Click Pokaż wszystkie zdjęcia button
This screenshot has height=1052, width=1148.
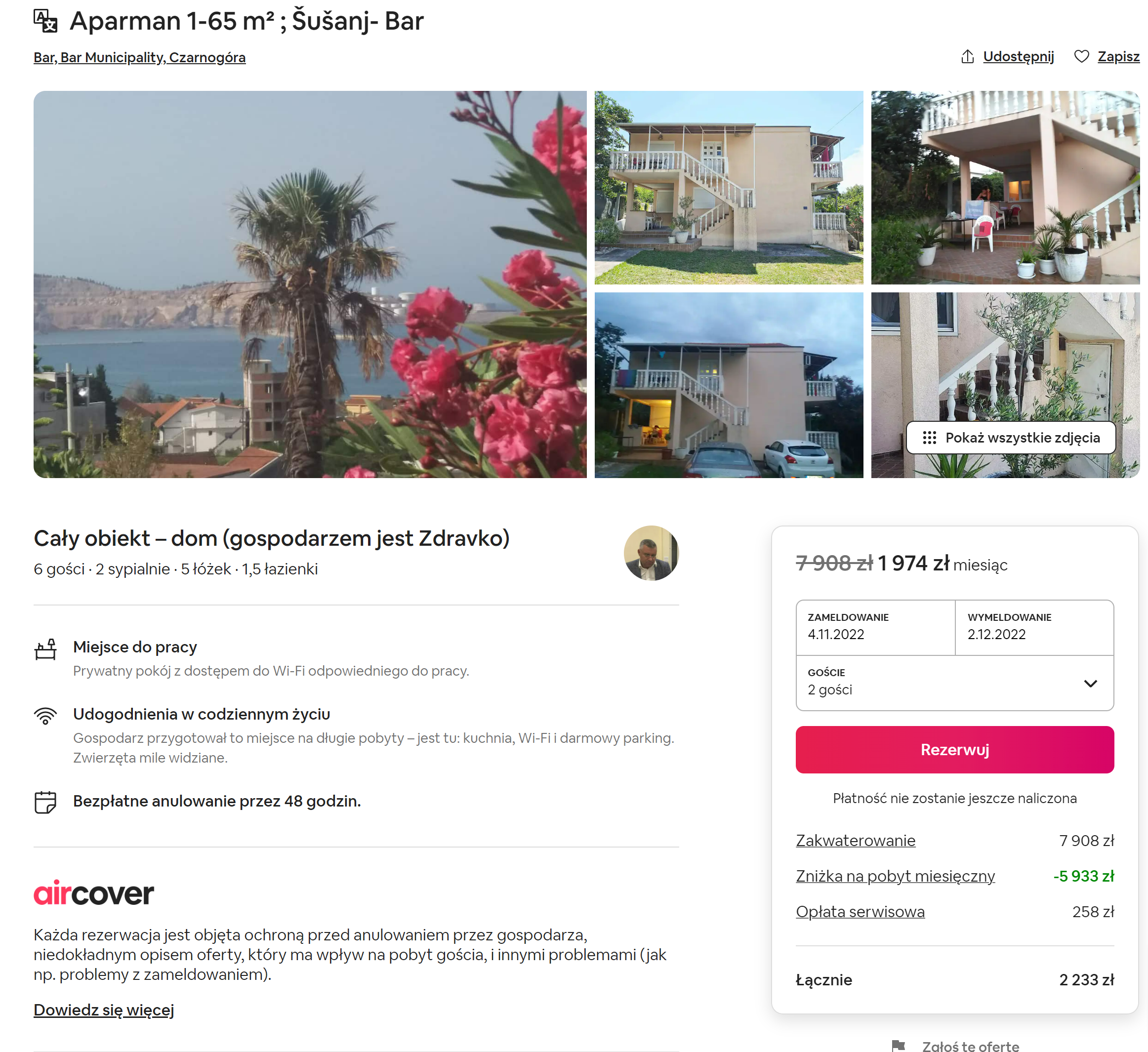(x=1010, y=438)
